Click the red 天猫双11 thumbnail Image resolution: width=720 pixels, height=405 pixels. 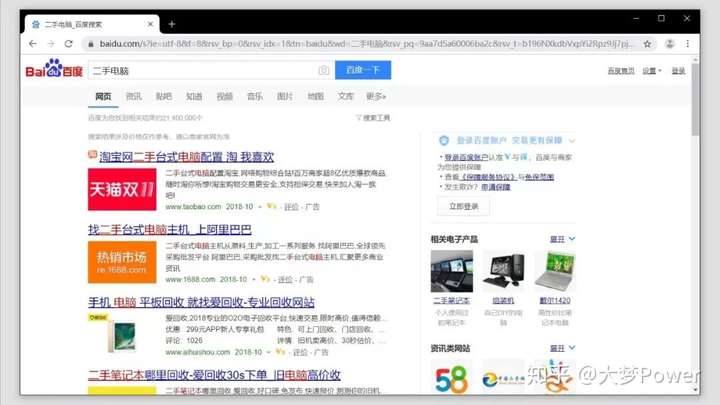[x=122, y=189]
